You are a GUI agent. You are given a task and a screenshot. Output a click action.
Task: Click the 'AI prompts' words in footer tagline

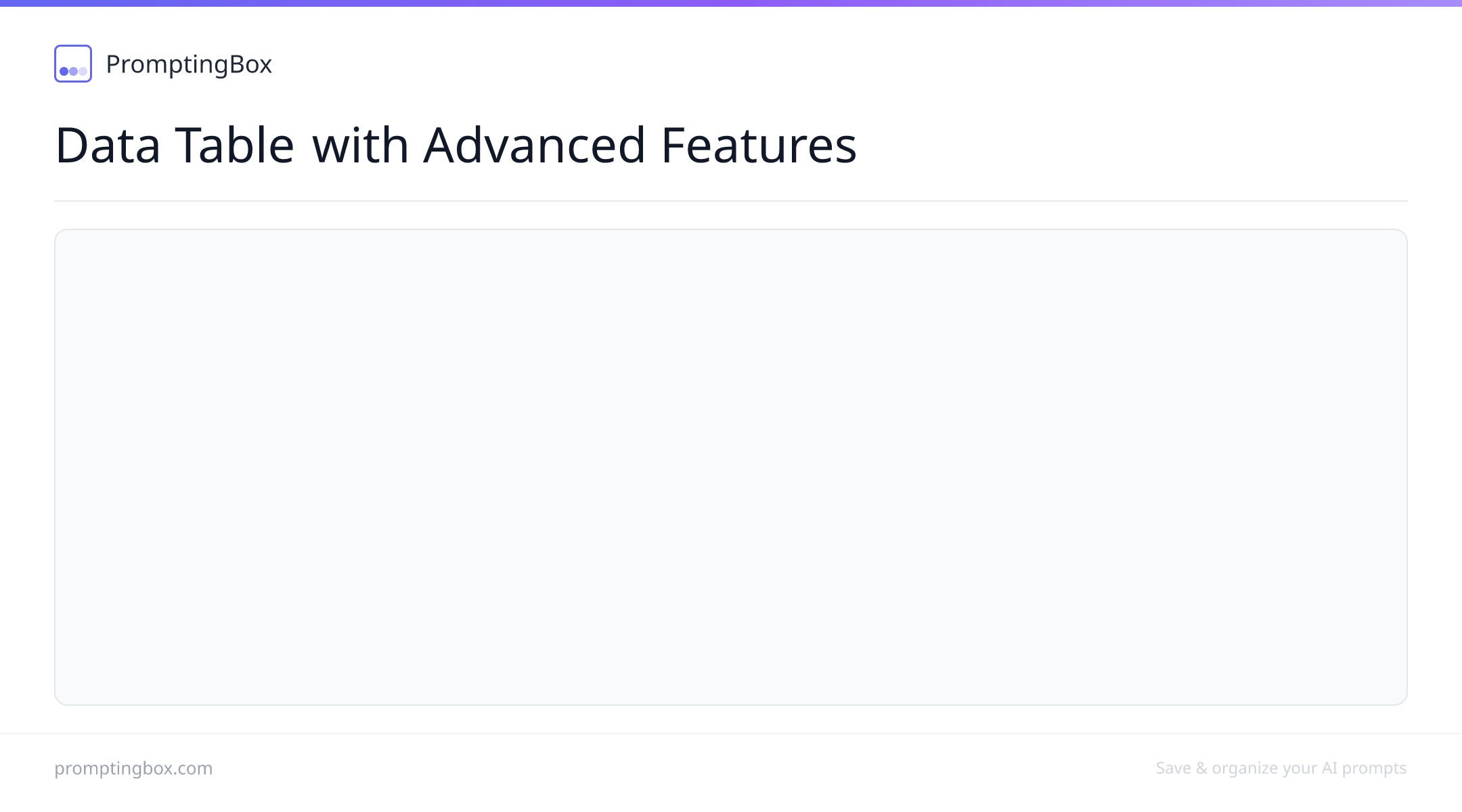[1364, 768]
